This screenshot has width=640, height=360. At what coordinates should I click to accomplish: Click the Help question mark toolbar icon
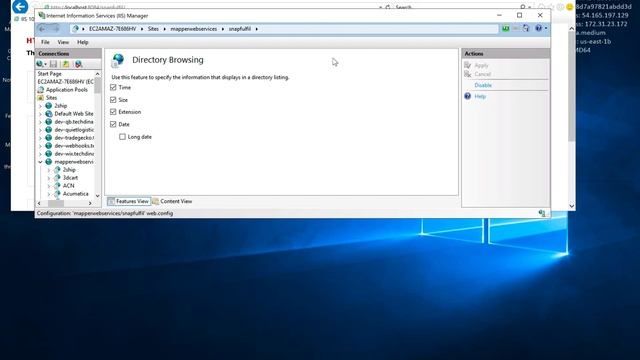[x=538, y=28]
